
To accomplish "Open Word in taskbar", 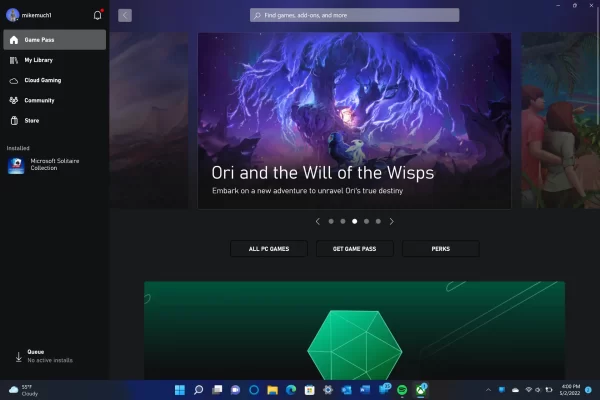I will coord(365,390).
